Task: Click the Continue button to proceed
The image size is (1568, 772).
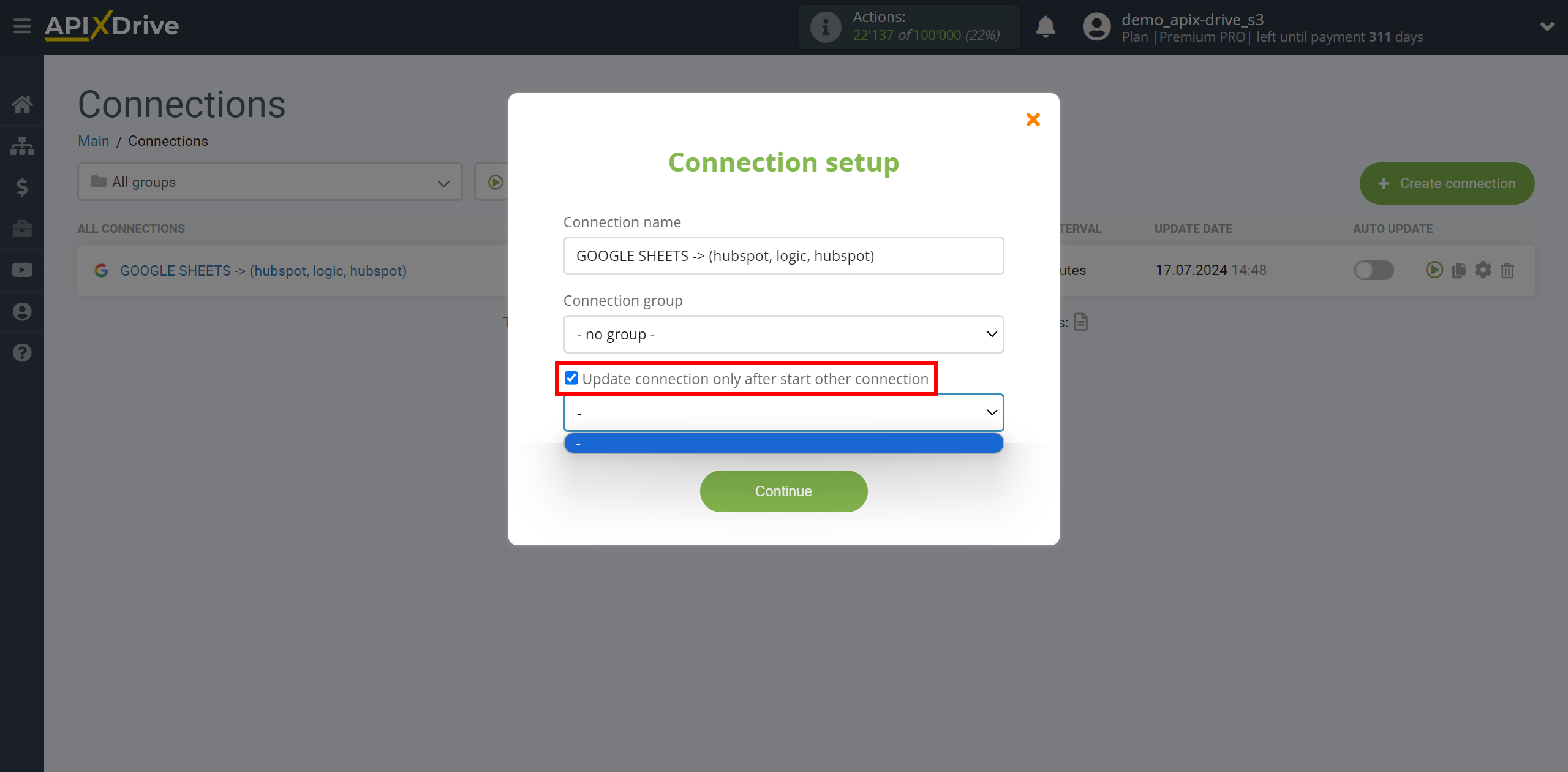Action: pos(784,491)
